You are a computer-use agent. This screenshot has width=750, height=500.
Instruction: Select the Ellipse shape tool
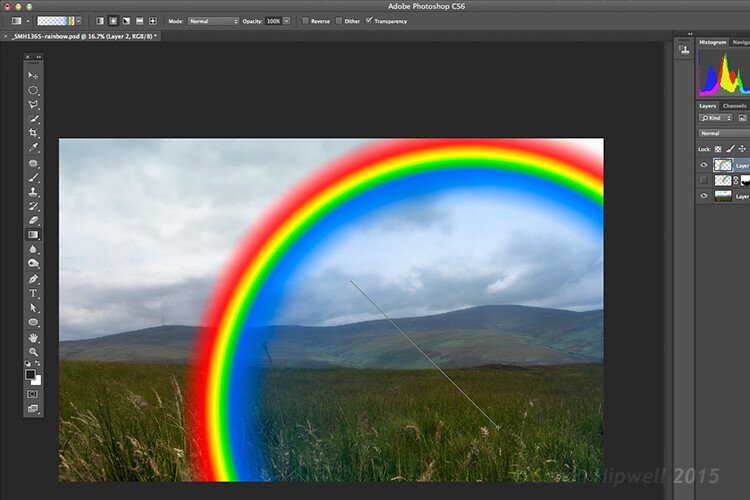[x=33, y=322]
